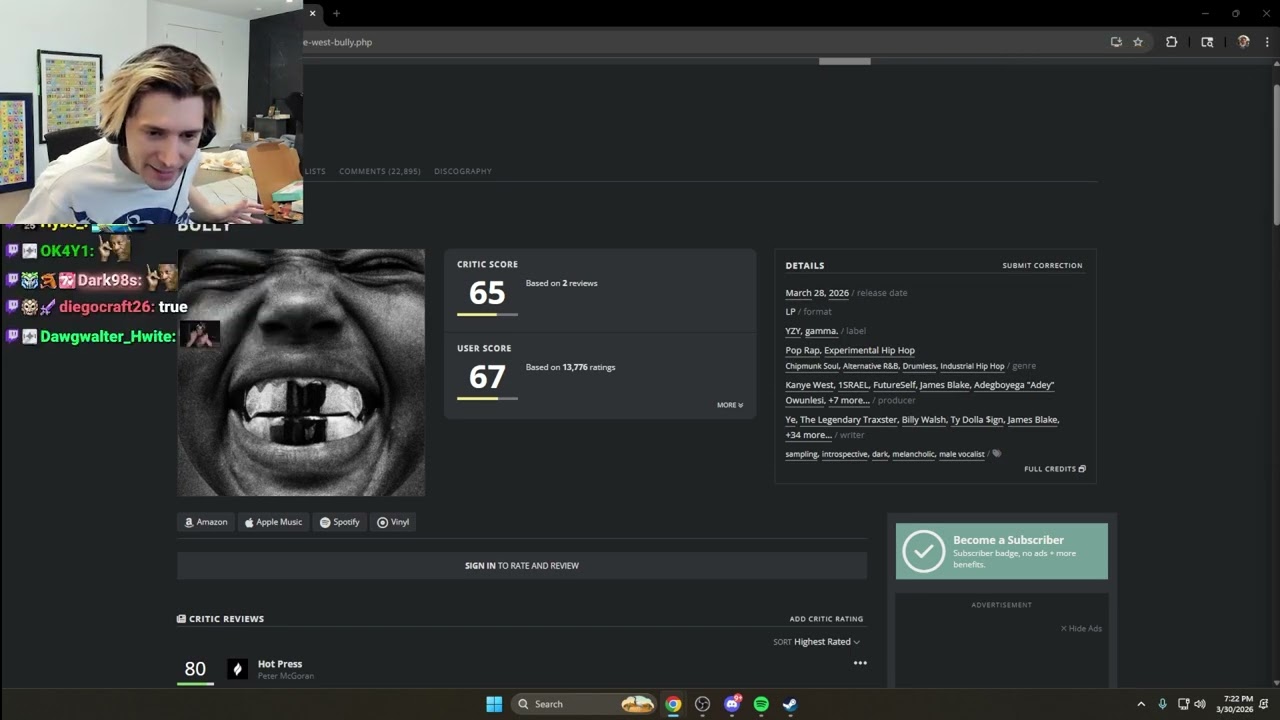Click Hide Ads
The image size is (1280, 720).
[1081, 628]
